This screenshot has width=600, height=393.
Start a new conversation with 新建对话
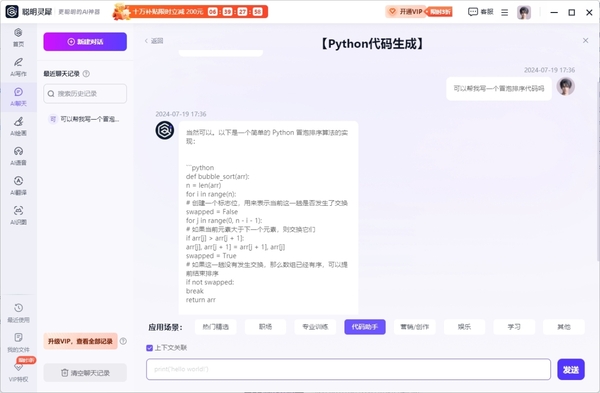(85, 42)
